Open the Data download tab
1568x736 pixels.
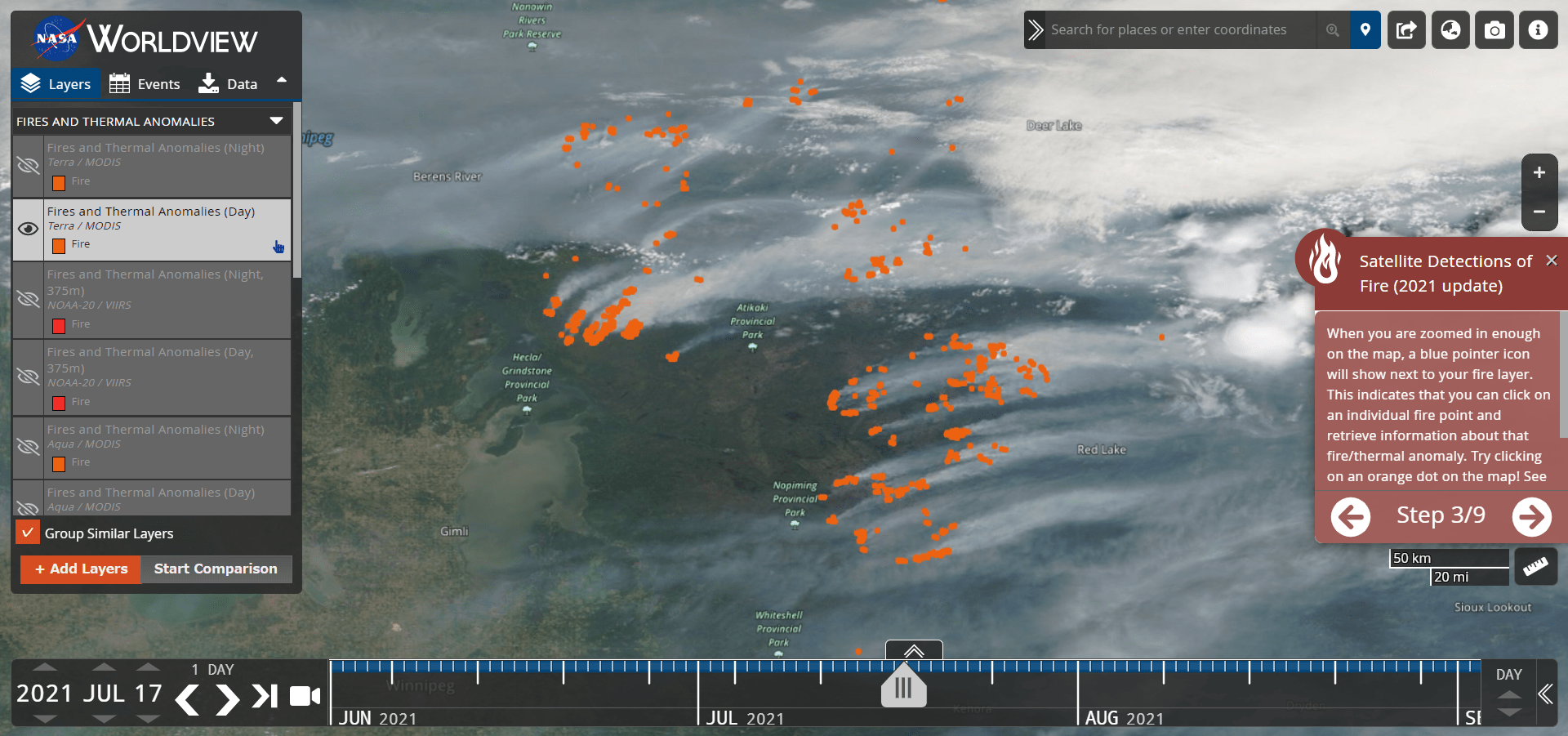tap(228, 83)
